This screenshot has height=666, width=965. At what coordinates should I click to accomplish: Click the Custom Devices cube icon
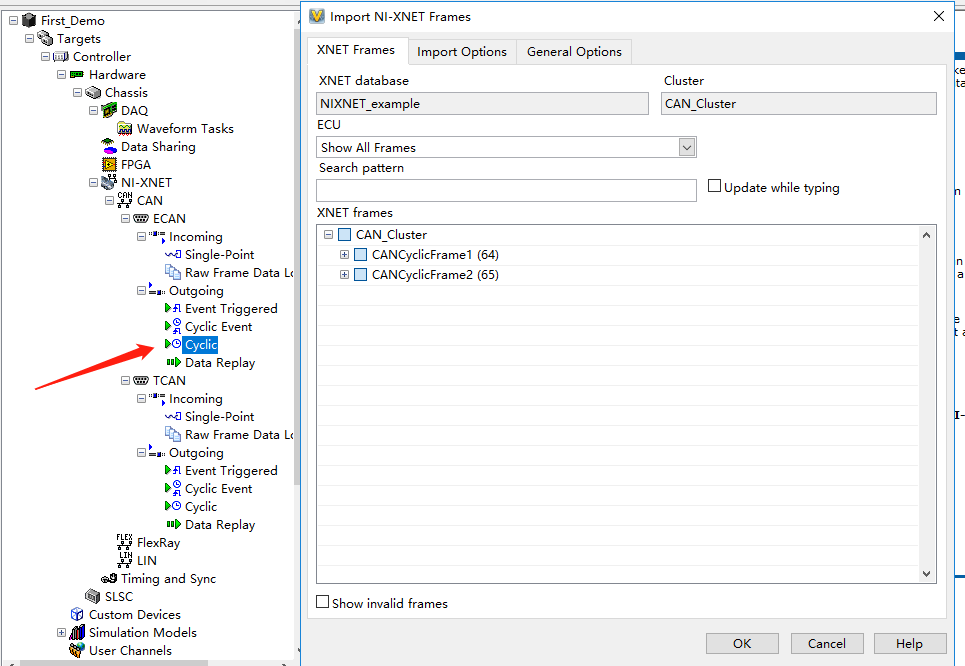[x=77, y=614]
